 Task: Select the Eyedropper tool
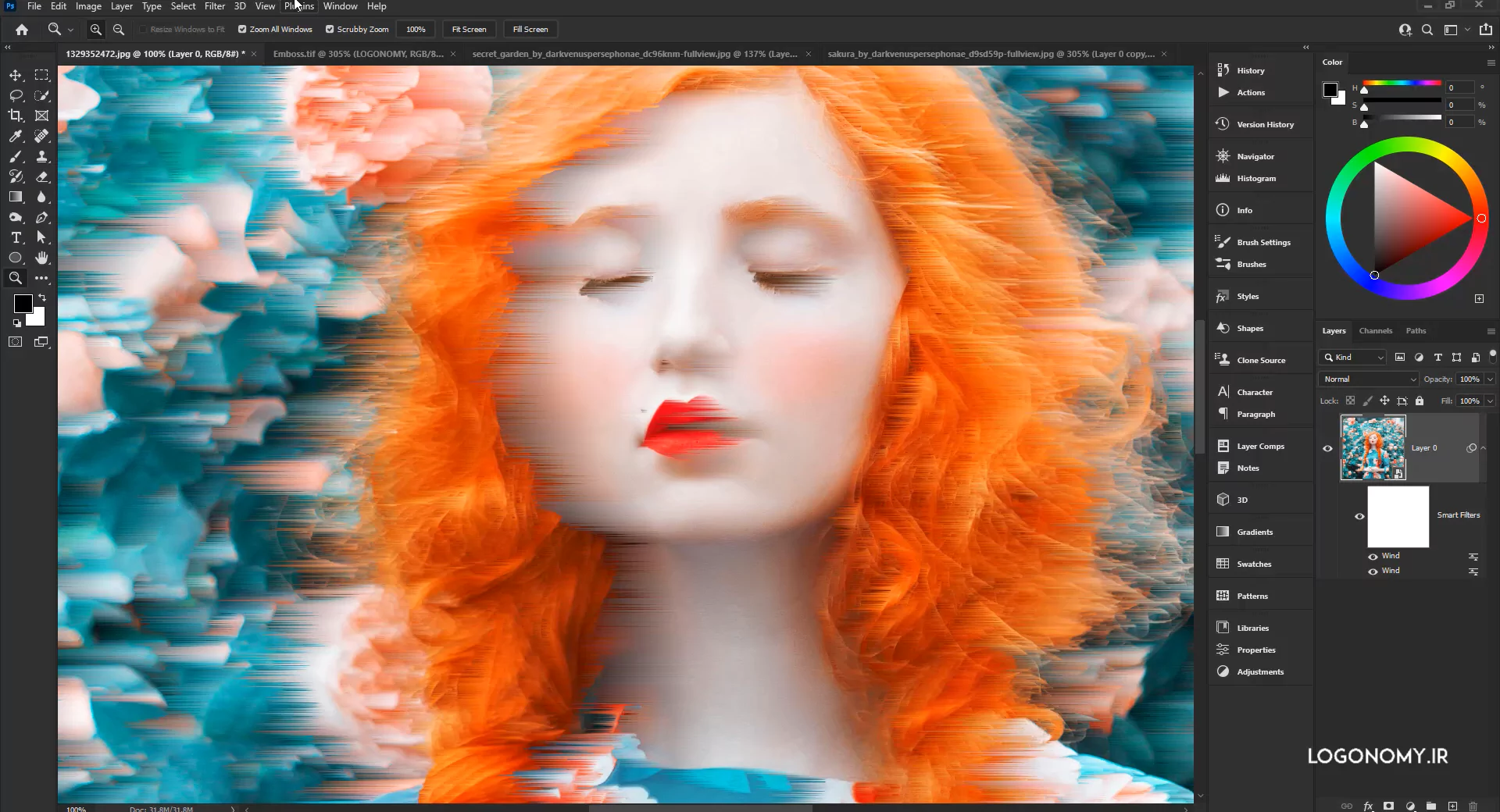click(16, 136)
